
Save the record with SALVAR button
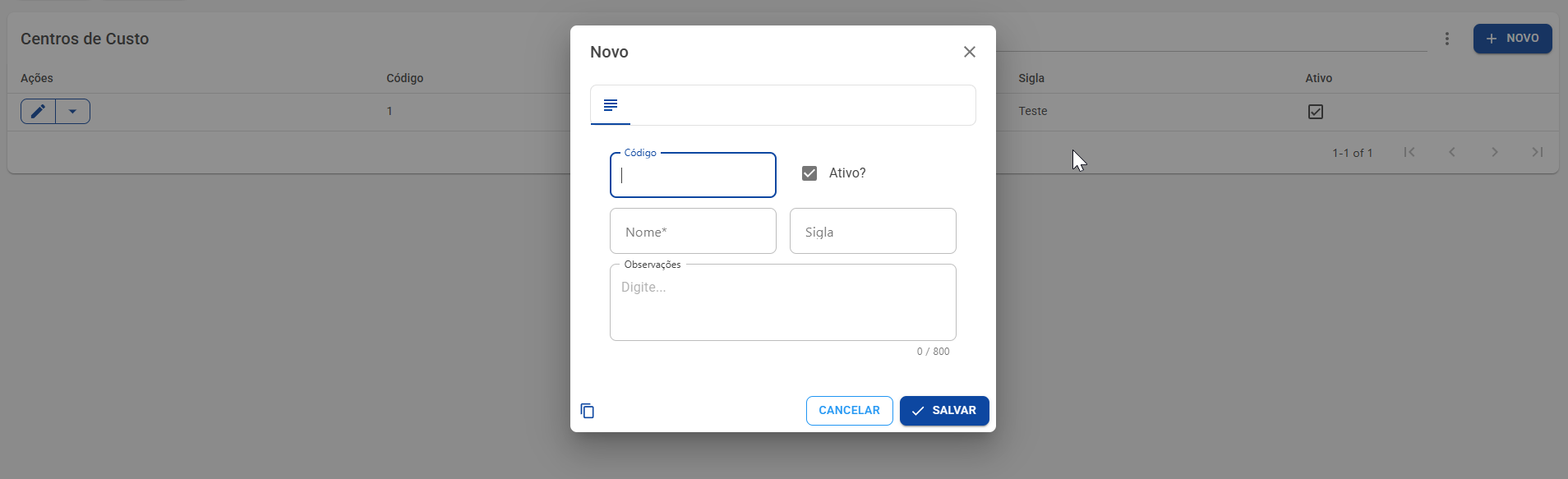(944, 411)
